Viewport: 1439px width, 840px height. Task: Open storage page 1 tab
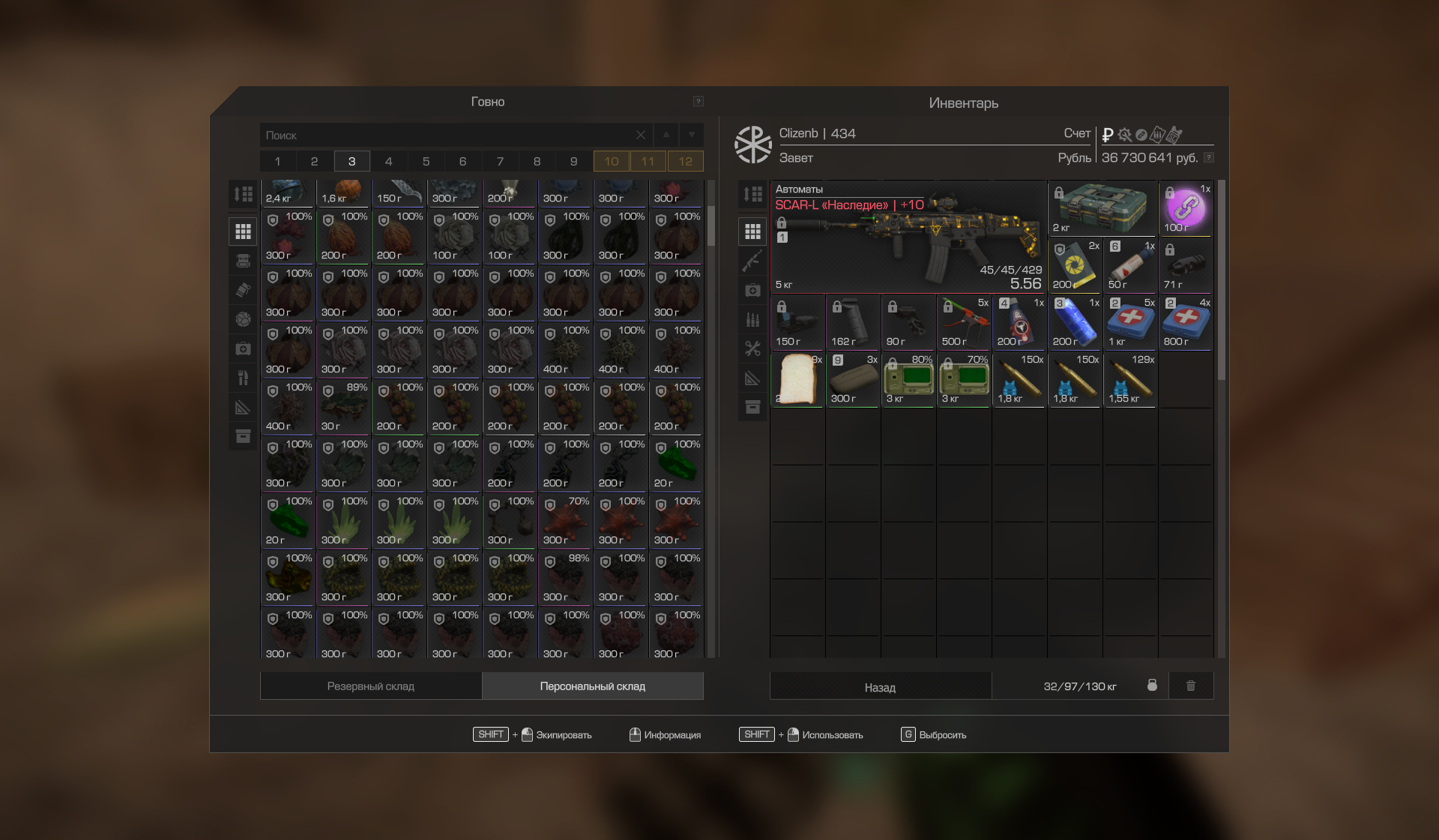(278, 161)
